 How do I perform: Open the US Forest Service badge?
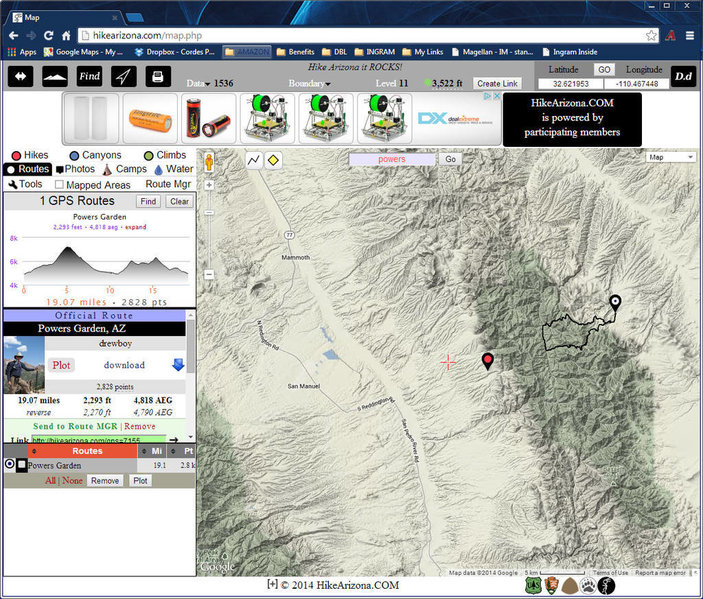(x=533, y=586)
